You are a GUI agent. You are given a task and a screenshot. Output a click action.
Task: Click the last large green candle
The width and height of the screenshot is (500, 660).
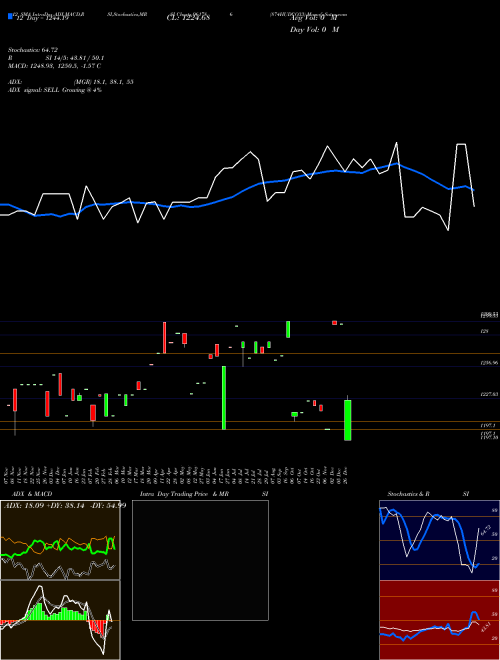pyautogui.click(x=348, y=420)
